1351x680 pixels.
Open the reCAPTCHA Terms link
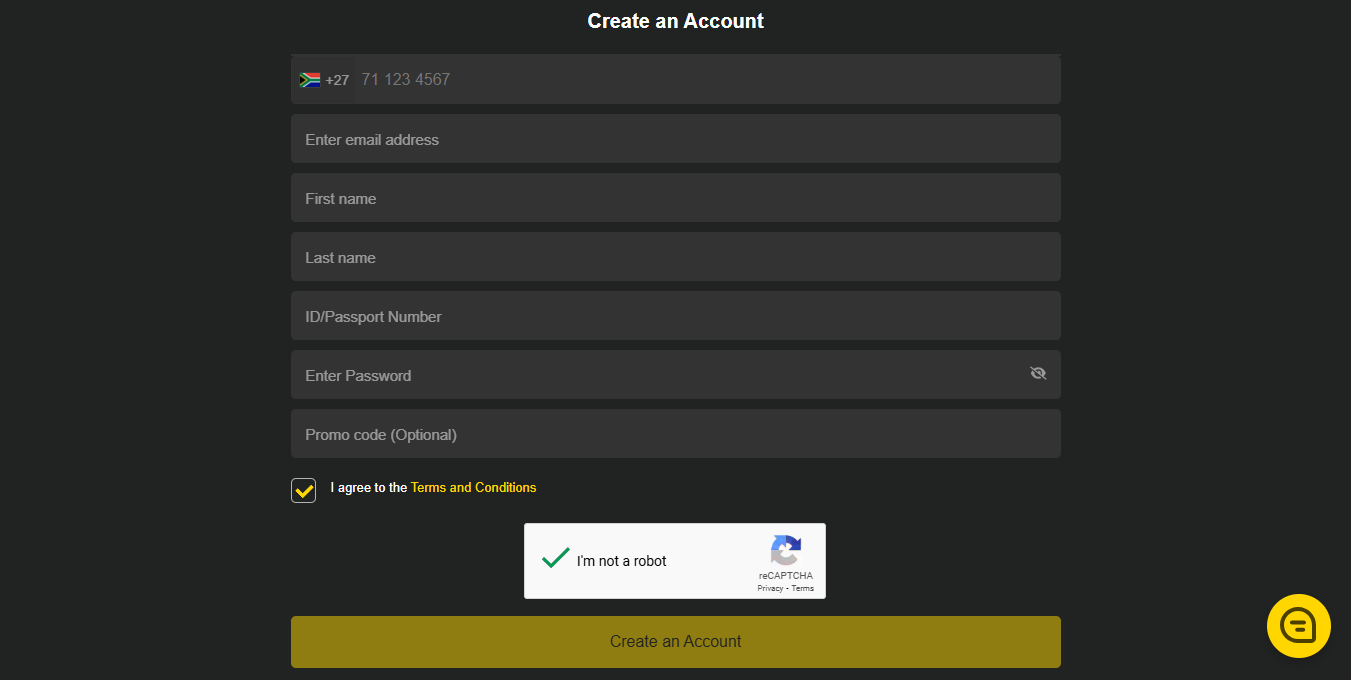click(x=803, y=588)
